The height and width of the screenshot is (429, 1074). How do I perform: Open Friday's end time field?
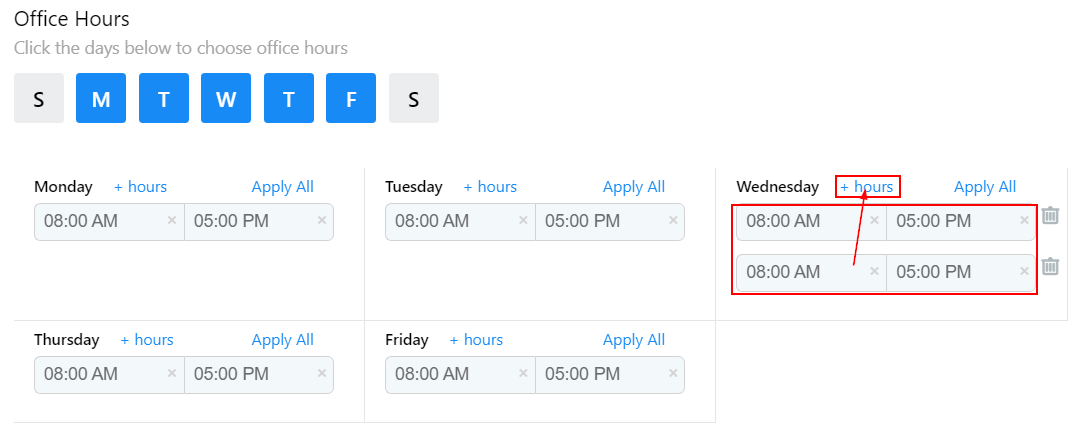point(600,374)
